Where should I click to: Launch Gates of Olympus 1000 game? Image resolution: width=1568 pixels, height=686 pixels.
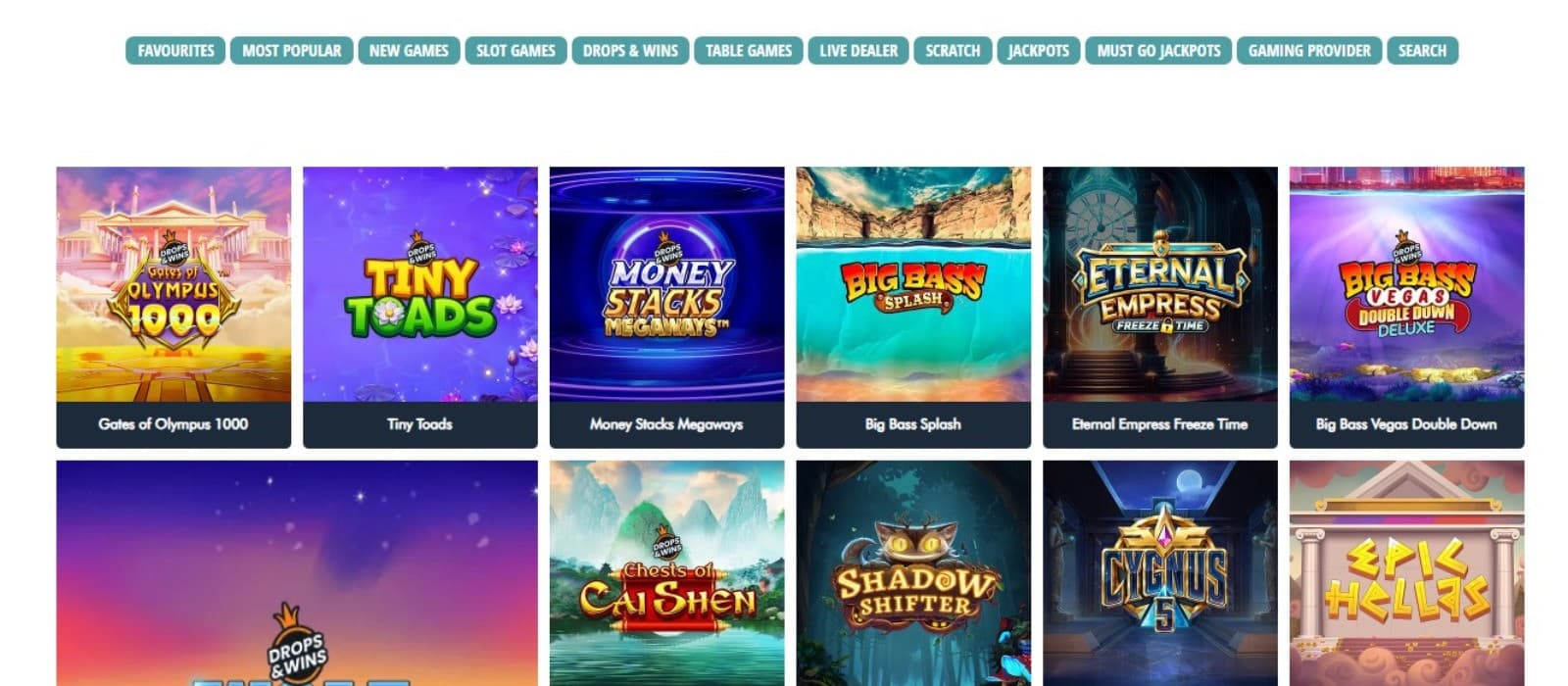(x=173, y=307)
